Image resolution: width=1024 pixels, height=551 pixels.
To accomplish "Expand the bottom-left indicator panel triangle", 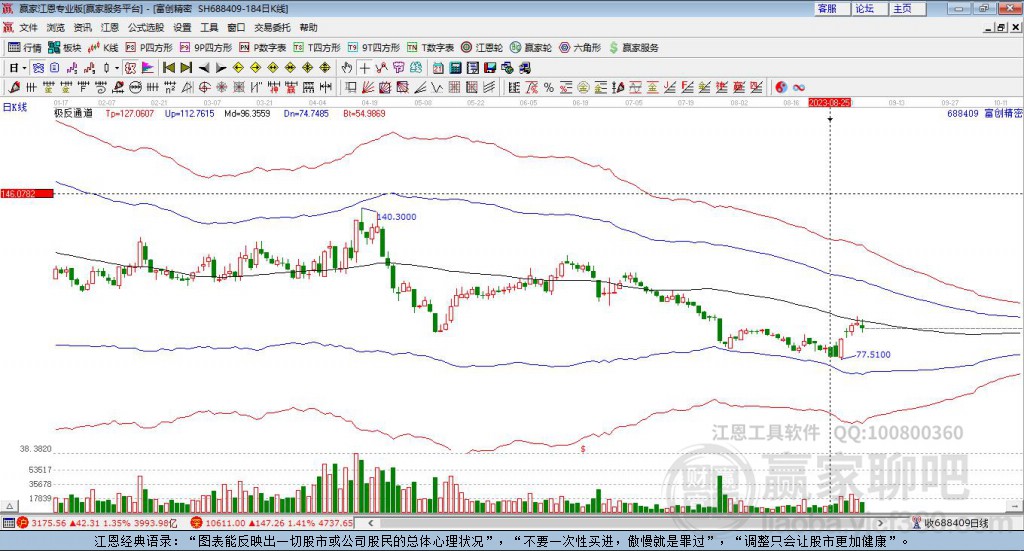I will coord(10,506).
